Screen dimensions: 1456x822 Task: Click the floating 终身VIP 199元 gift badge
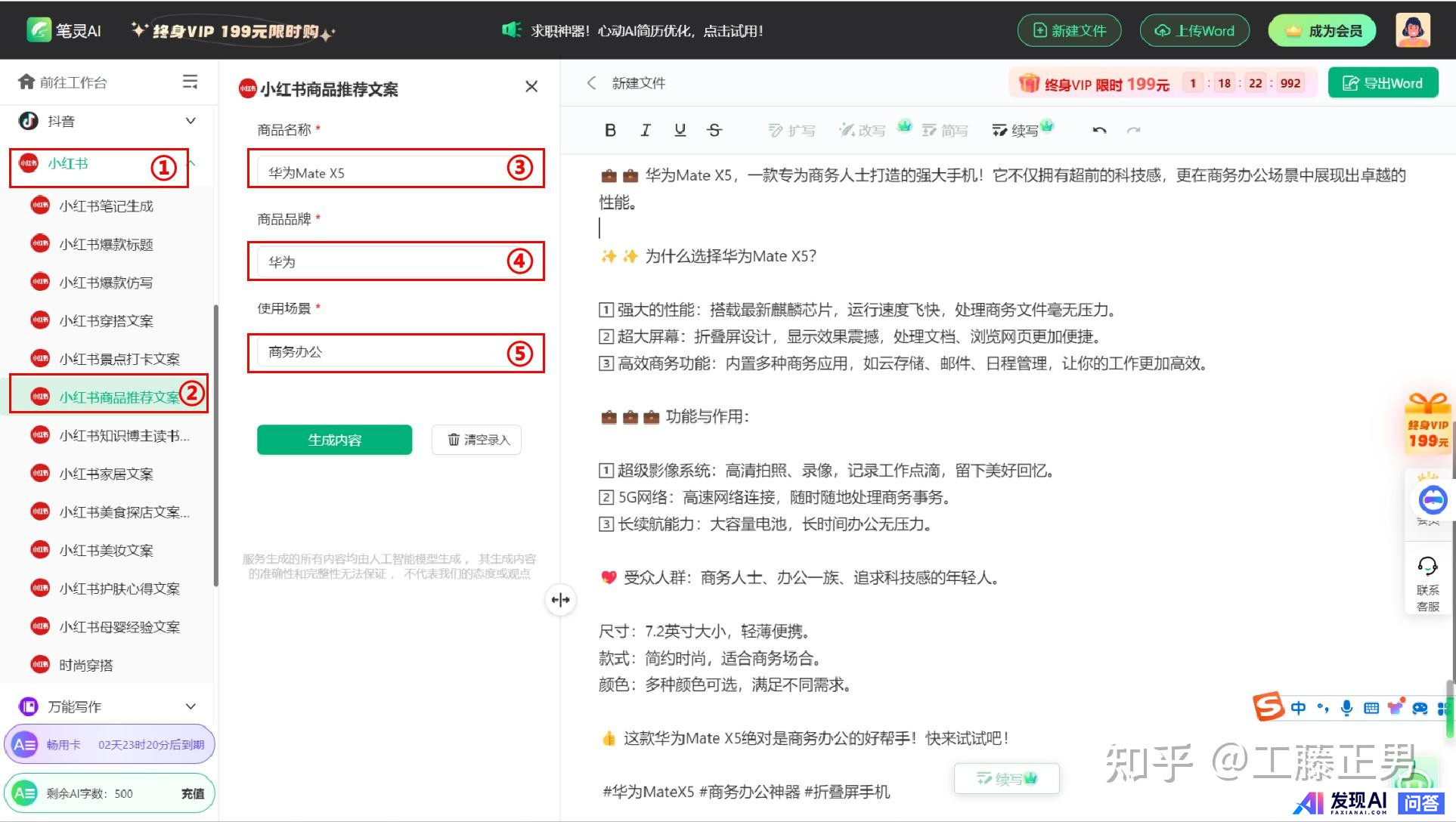click(x=1427, y=423)
